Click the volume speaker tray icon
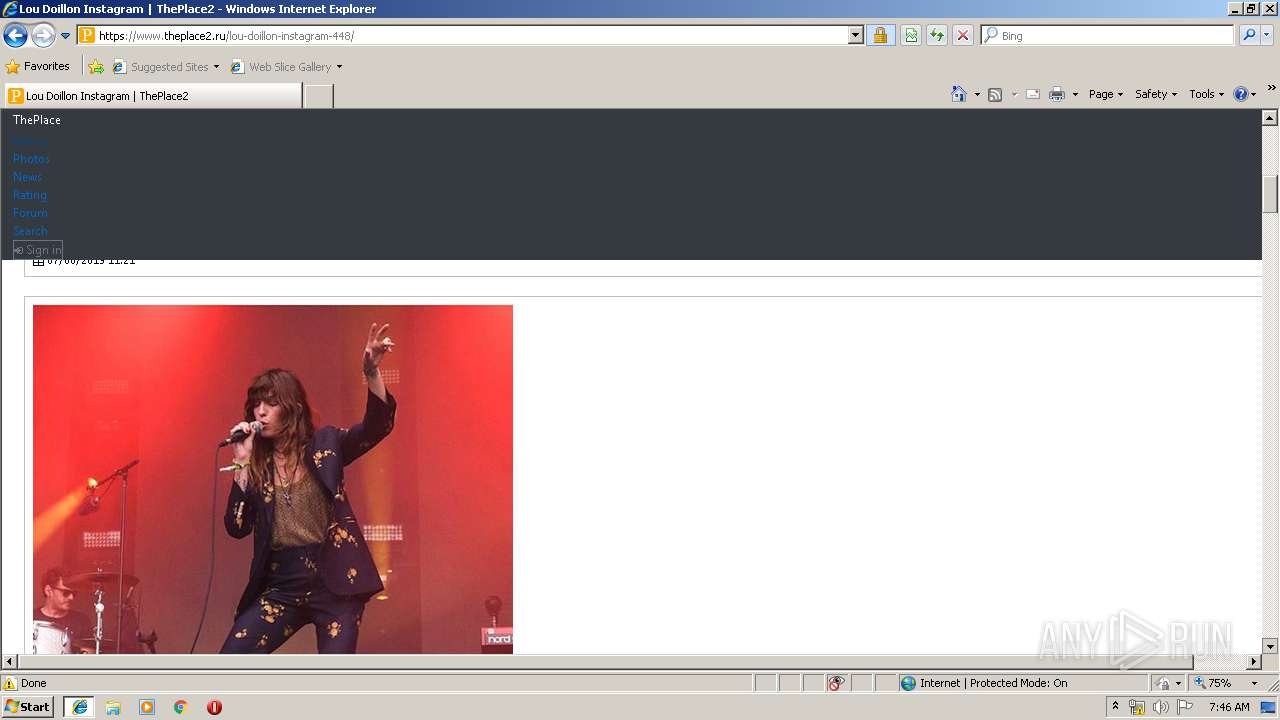This screenshot has width=1280, height=720. pos(1161,707)
